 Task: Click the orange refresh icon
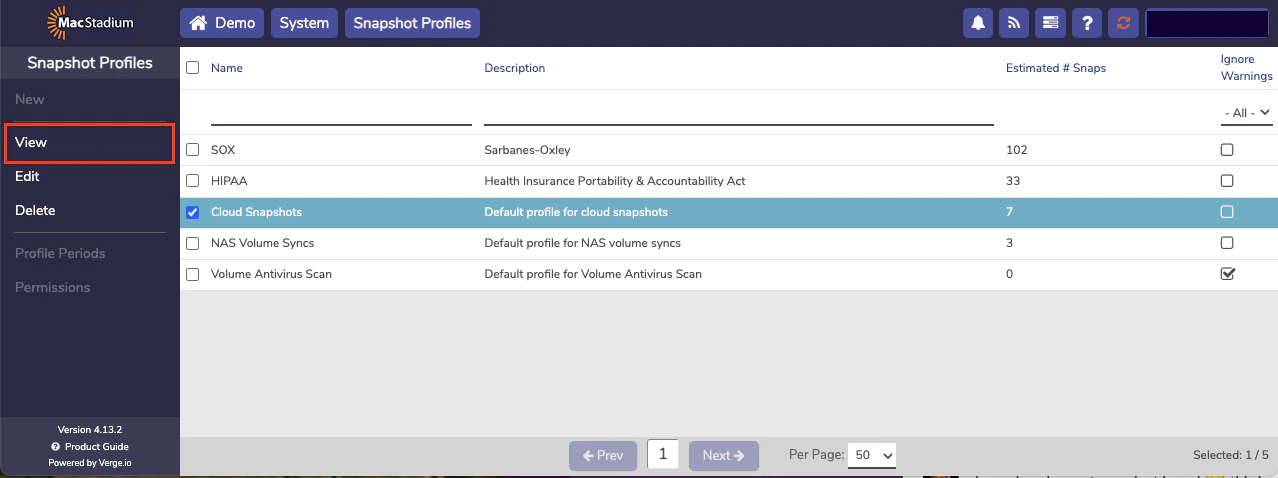[1123, 23]
